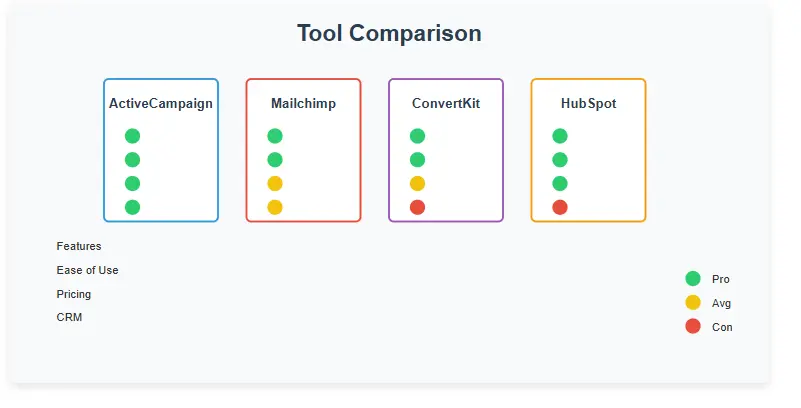The height and width of the screenshot is (408, 801).
Task: Click ActiveCampaign's first green Features dot
Action: 132,136
